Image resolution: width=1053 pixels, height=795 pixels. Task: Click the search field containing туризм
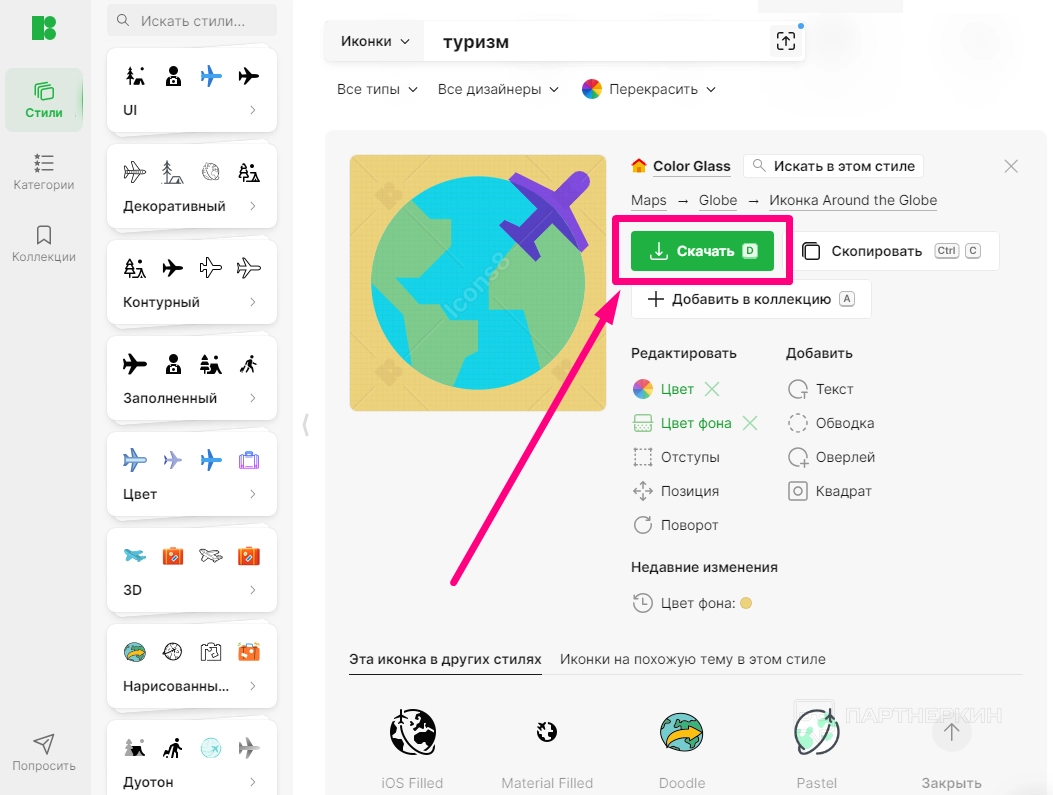pos(598,42)
